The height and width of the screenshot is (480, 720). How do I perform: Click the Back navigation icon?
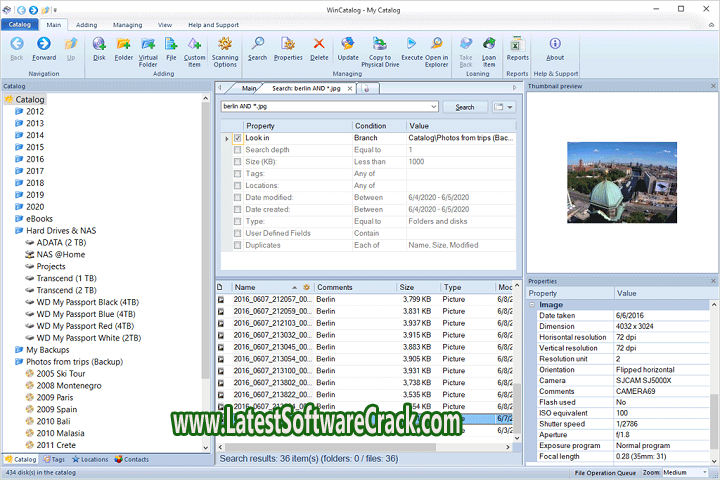coord(17,44)
